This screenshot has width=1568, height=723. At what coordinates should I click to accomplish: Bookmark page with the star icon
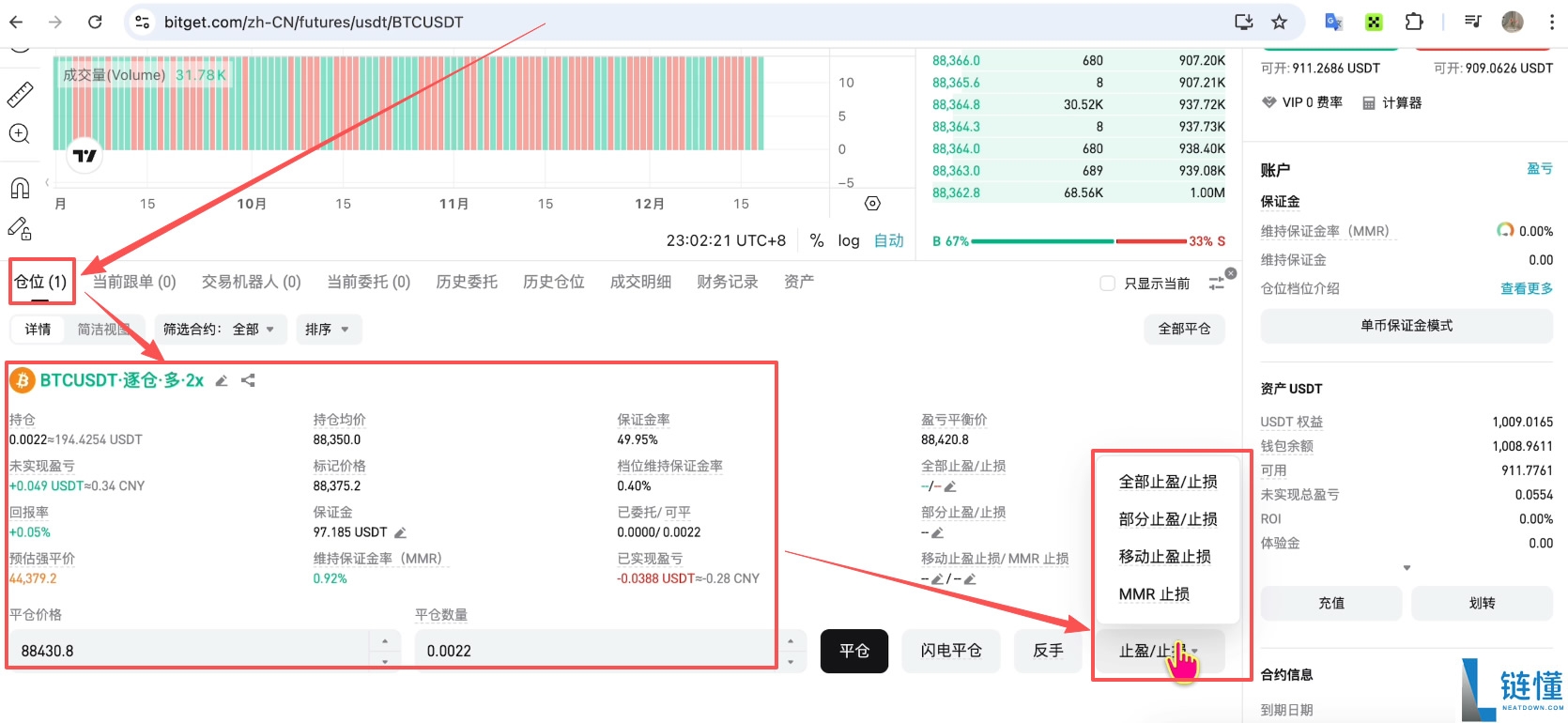tap(1279, 22)
